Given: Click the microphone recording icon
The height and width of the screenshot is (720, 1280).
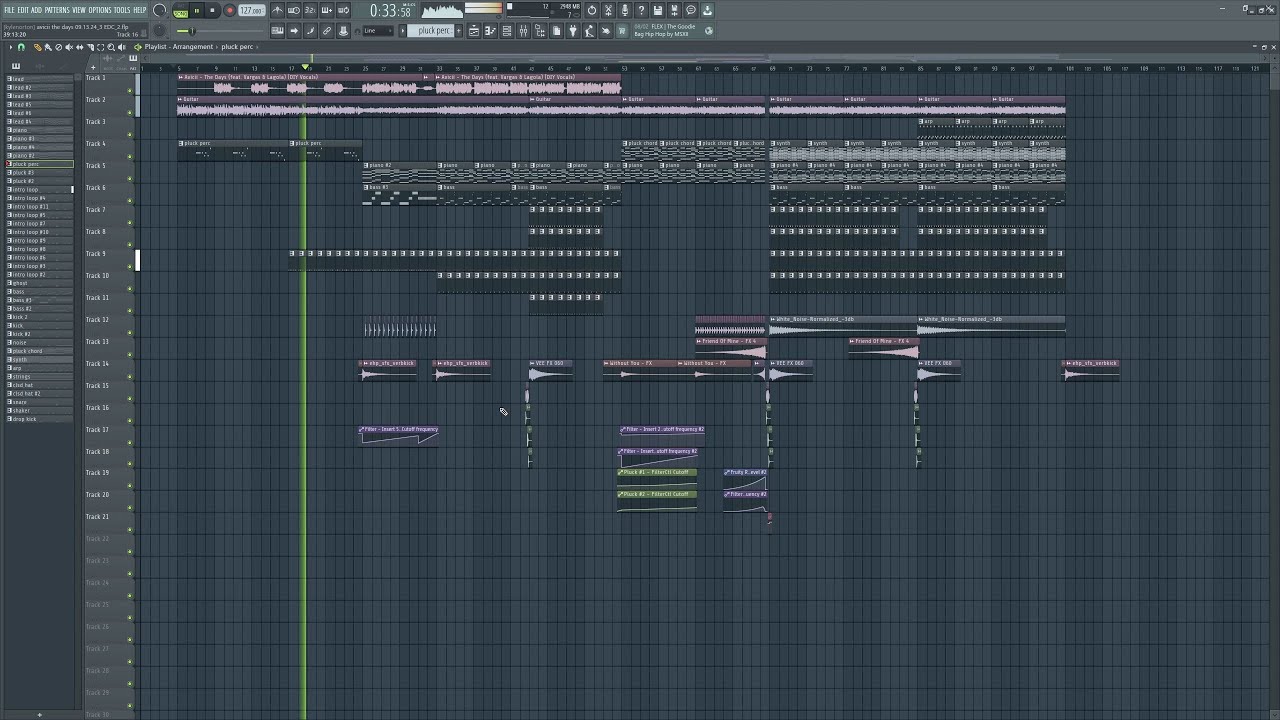Looking at the screenshot, I should coord(625,11).
